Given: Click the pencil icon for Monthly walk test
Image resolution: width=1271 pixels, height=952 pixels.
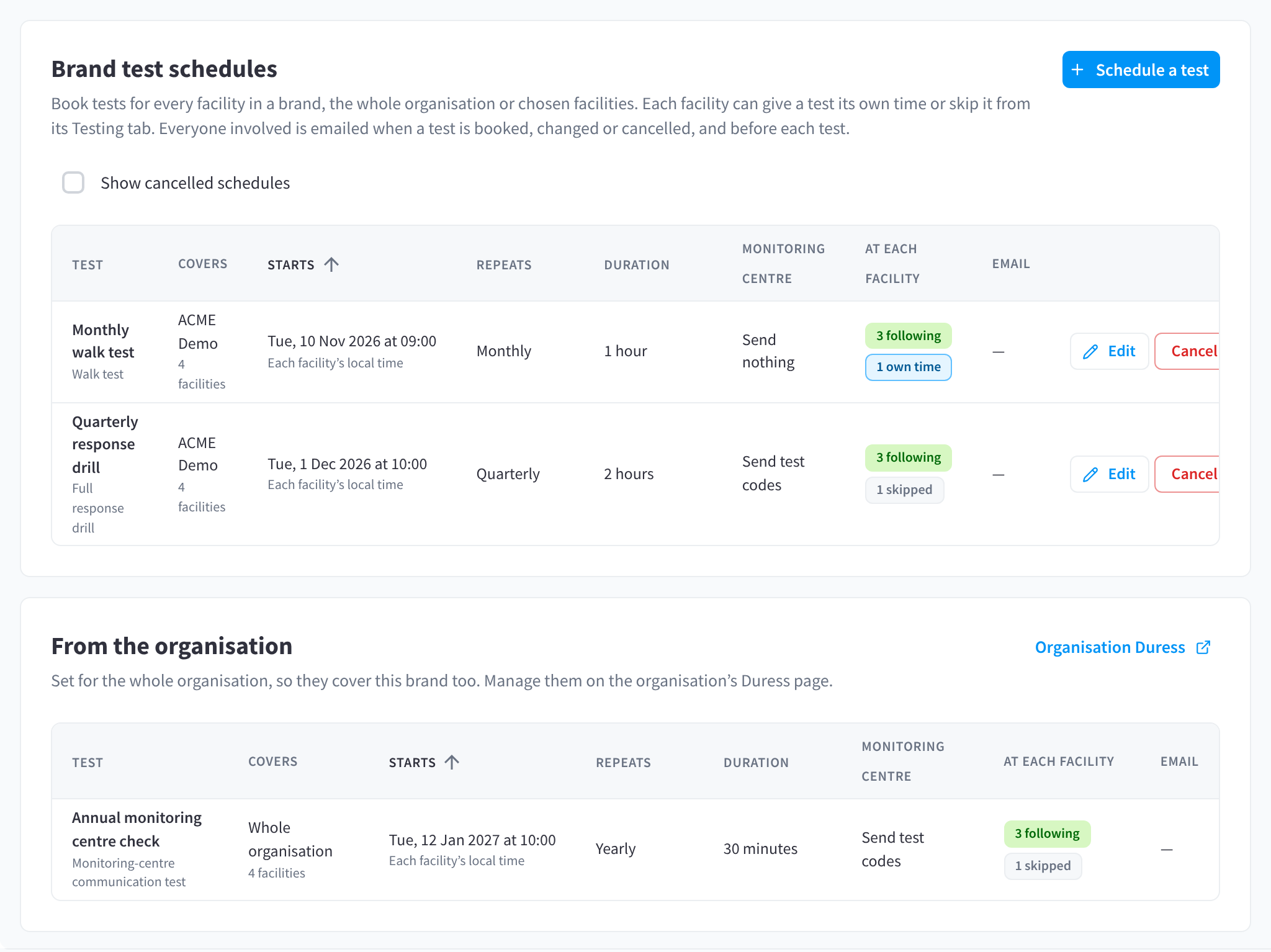Looking at the screenshot, I should (1090, 352).
